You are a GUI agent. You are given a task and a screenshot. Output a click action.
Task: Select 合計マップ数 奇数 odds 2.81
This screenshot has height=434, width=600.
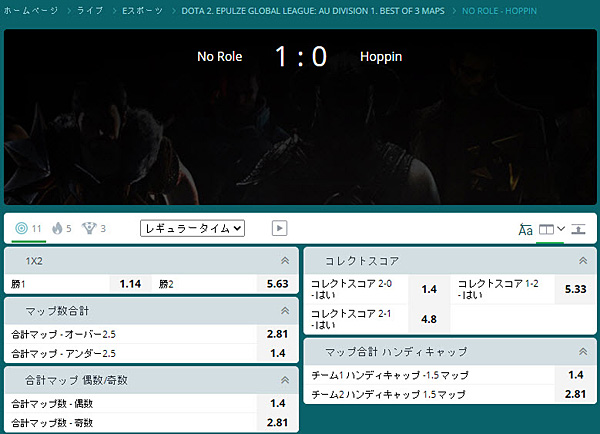277,423
